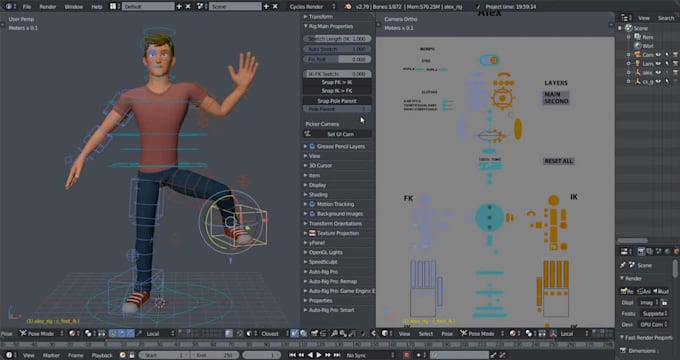
Task: Jump to the last frame
Action: click(x=337, y=355)
